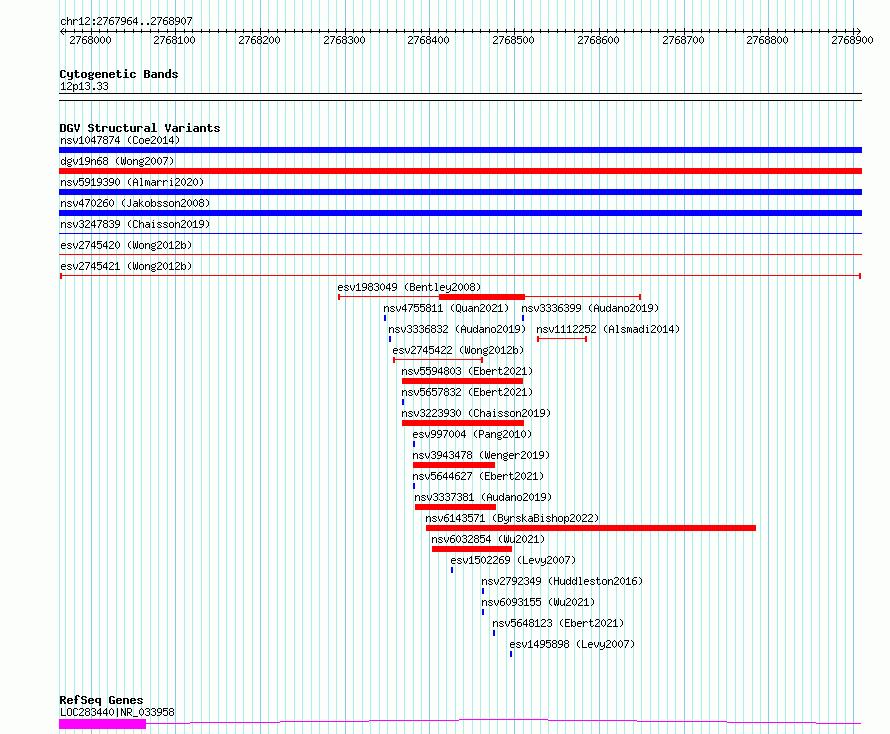Viewport: 890px width, 734px height.
Task: Select the dgv19n68 (Wong2007) variant label
Action: [117, 161]
